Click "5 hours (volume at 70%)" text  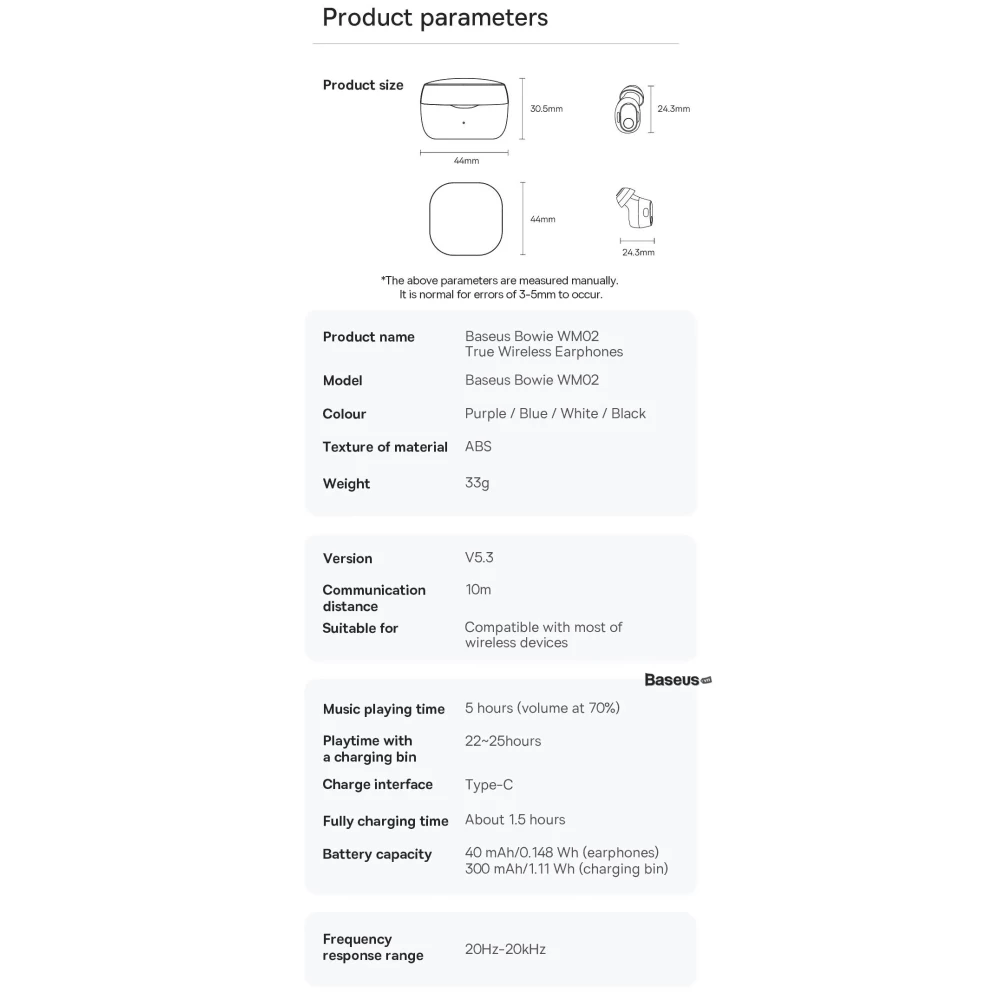pyautogui.click(x=542, y=709)
